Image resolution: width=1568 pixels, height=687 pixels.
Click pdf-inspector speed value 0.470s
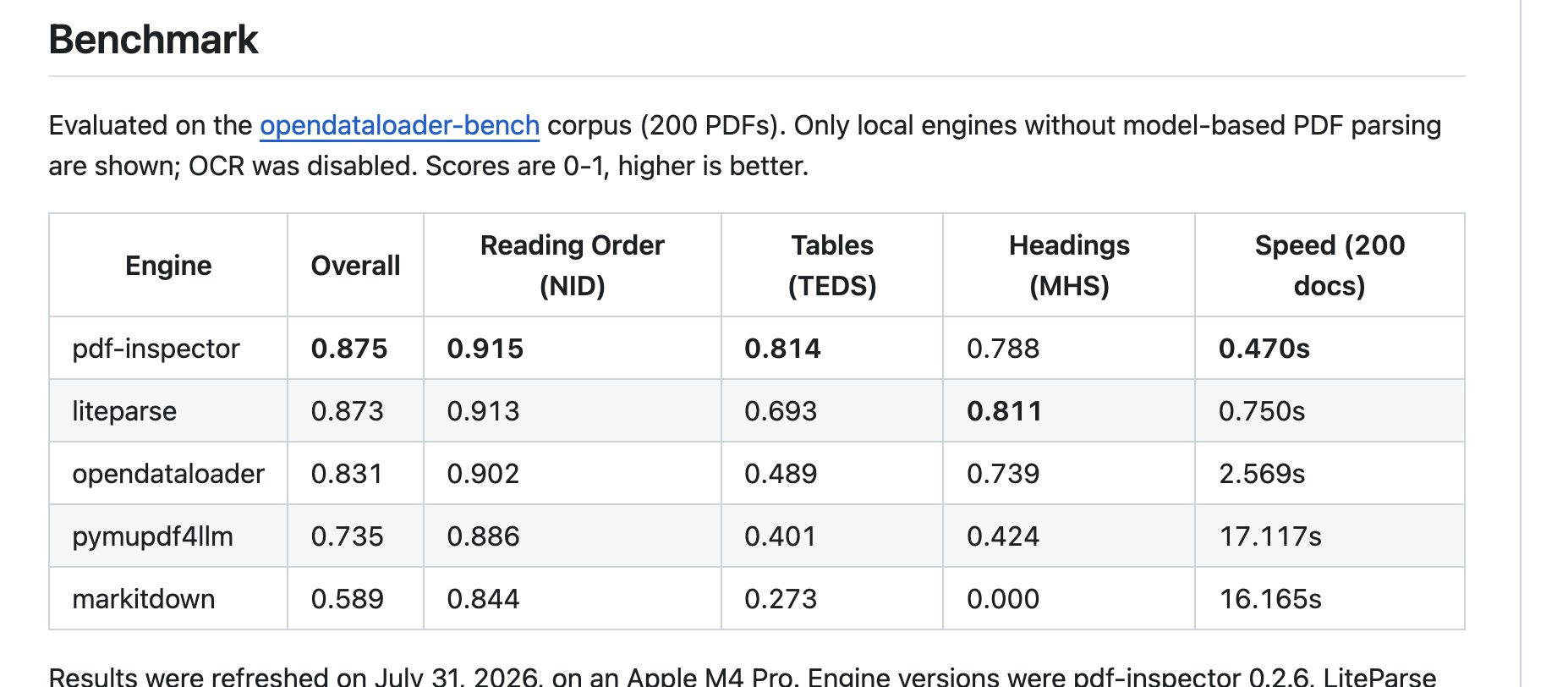pos(1264,349)
